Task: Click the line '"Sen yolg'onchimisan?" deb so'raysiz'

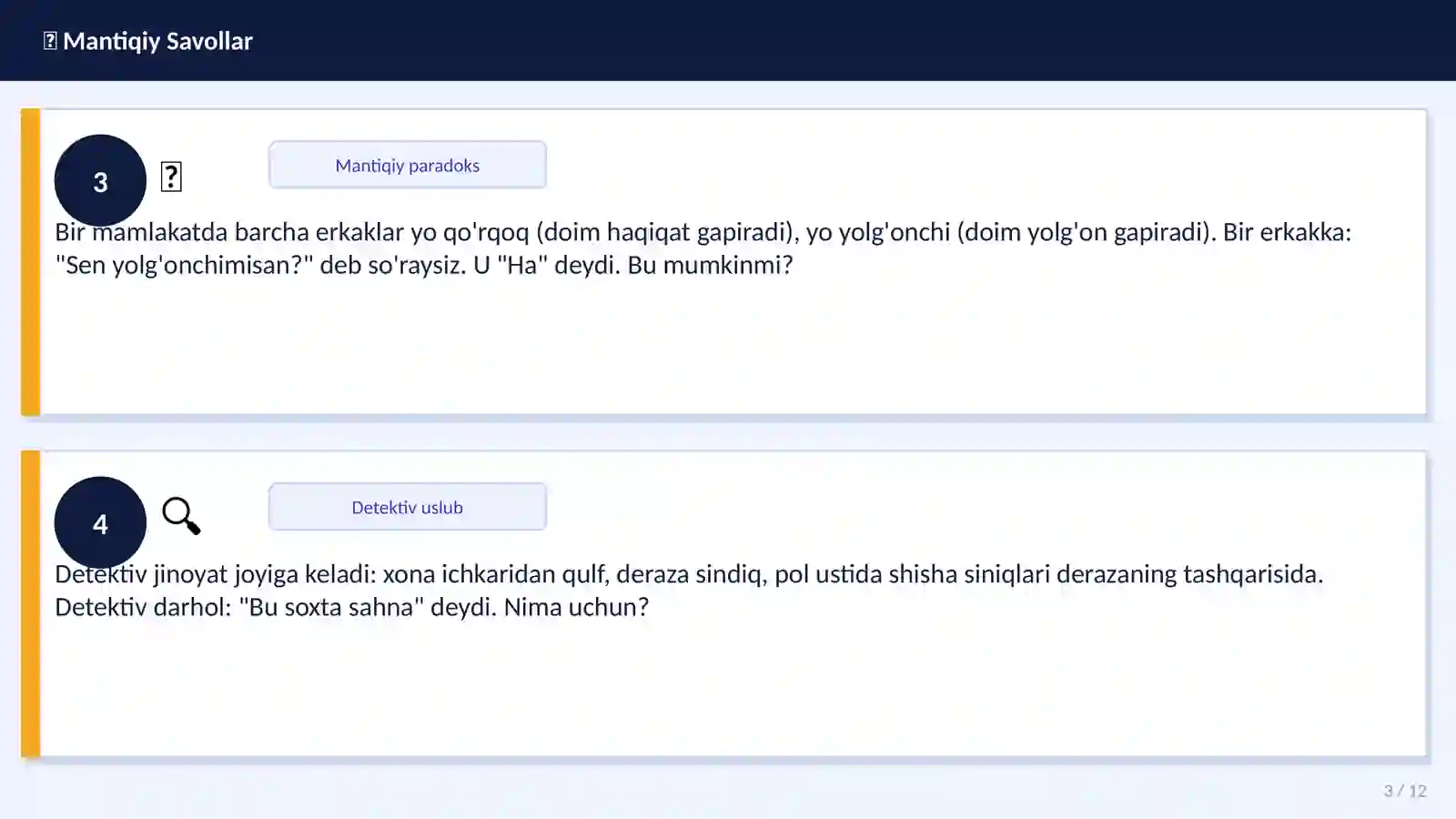Action: pos(424,265)
